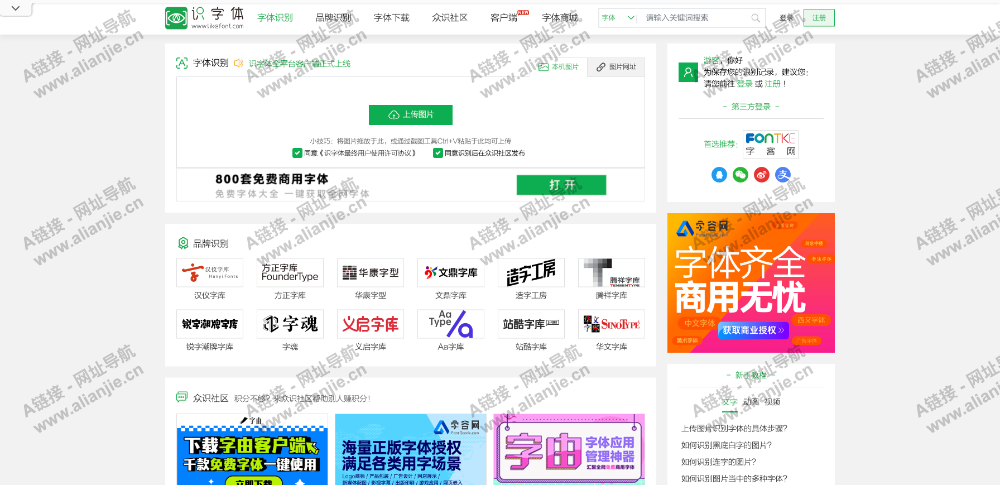The height and width of the screenshot is (485, 1000).
Task: Select the 字魂 brand logo
Action: tap(290, 324)
